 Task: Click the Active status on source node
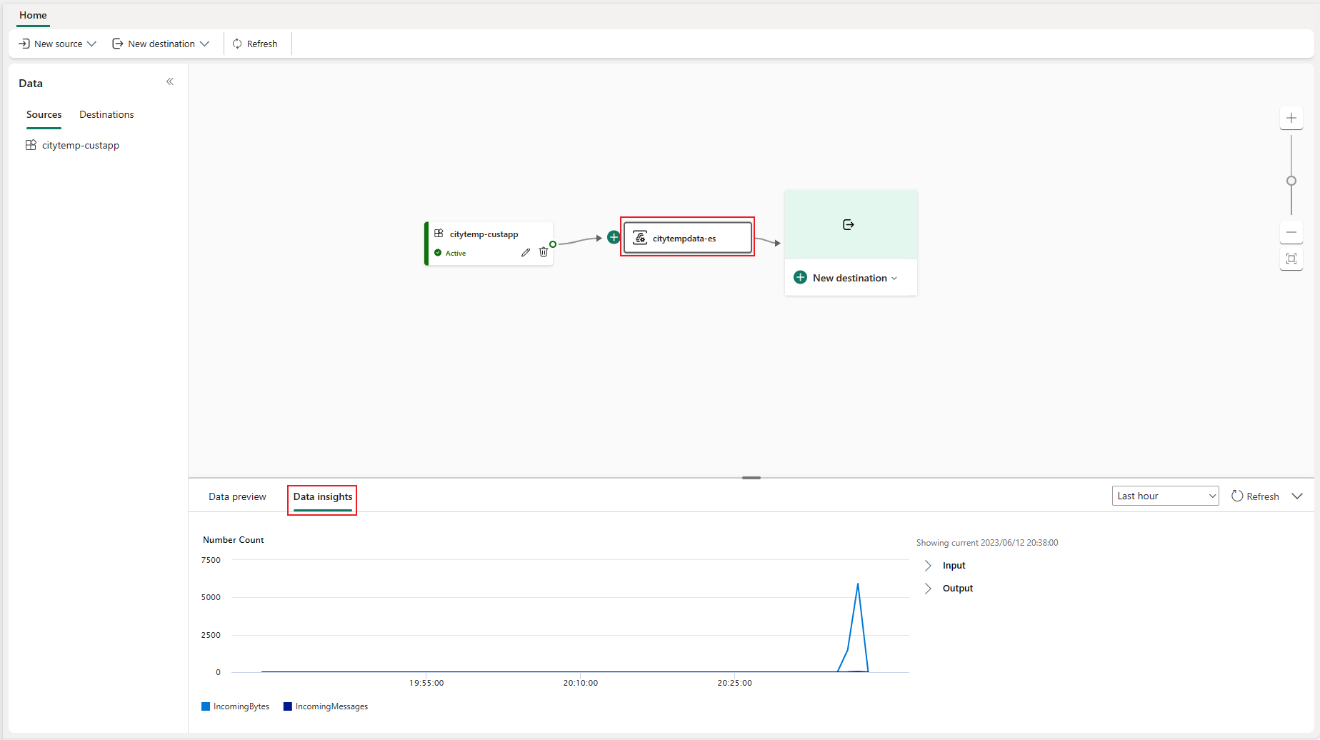[450, 253]
